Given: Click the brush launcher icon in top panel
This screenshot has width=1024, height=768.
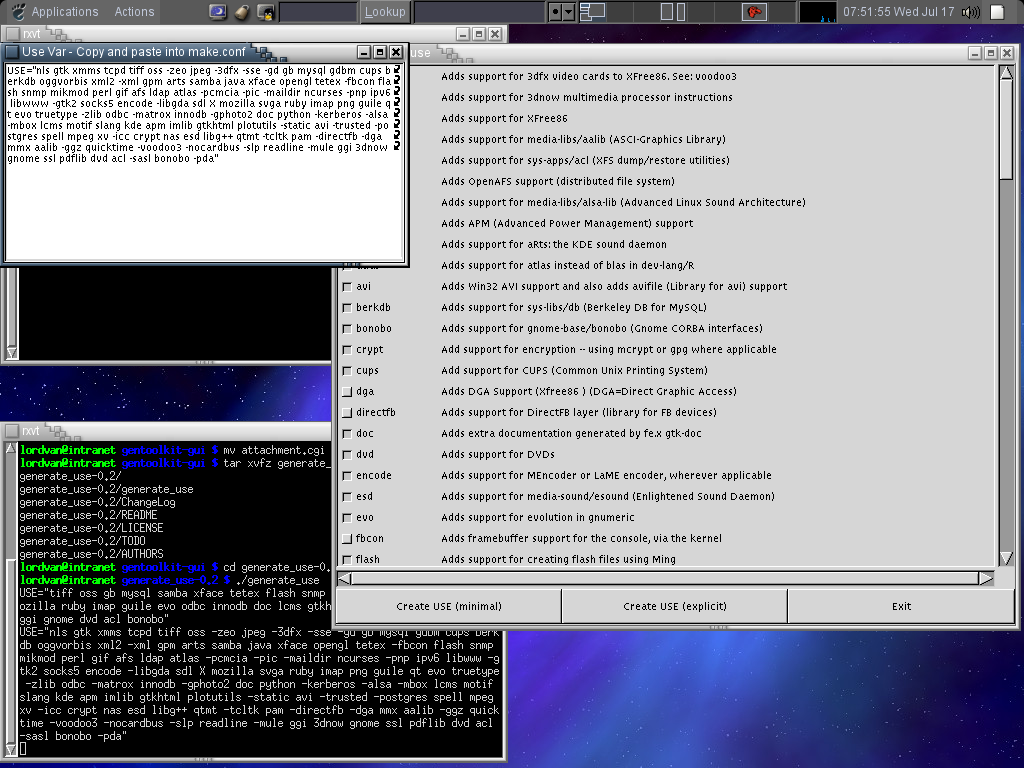Looking at the screenshot, I should tap(242, 12).
